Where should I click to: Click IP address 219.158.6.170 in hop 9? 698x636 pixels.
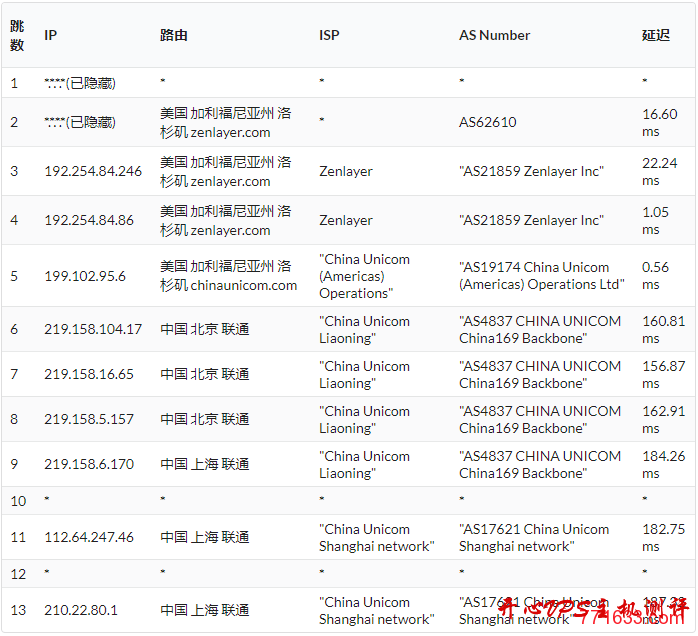coord(90,464)
